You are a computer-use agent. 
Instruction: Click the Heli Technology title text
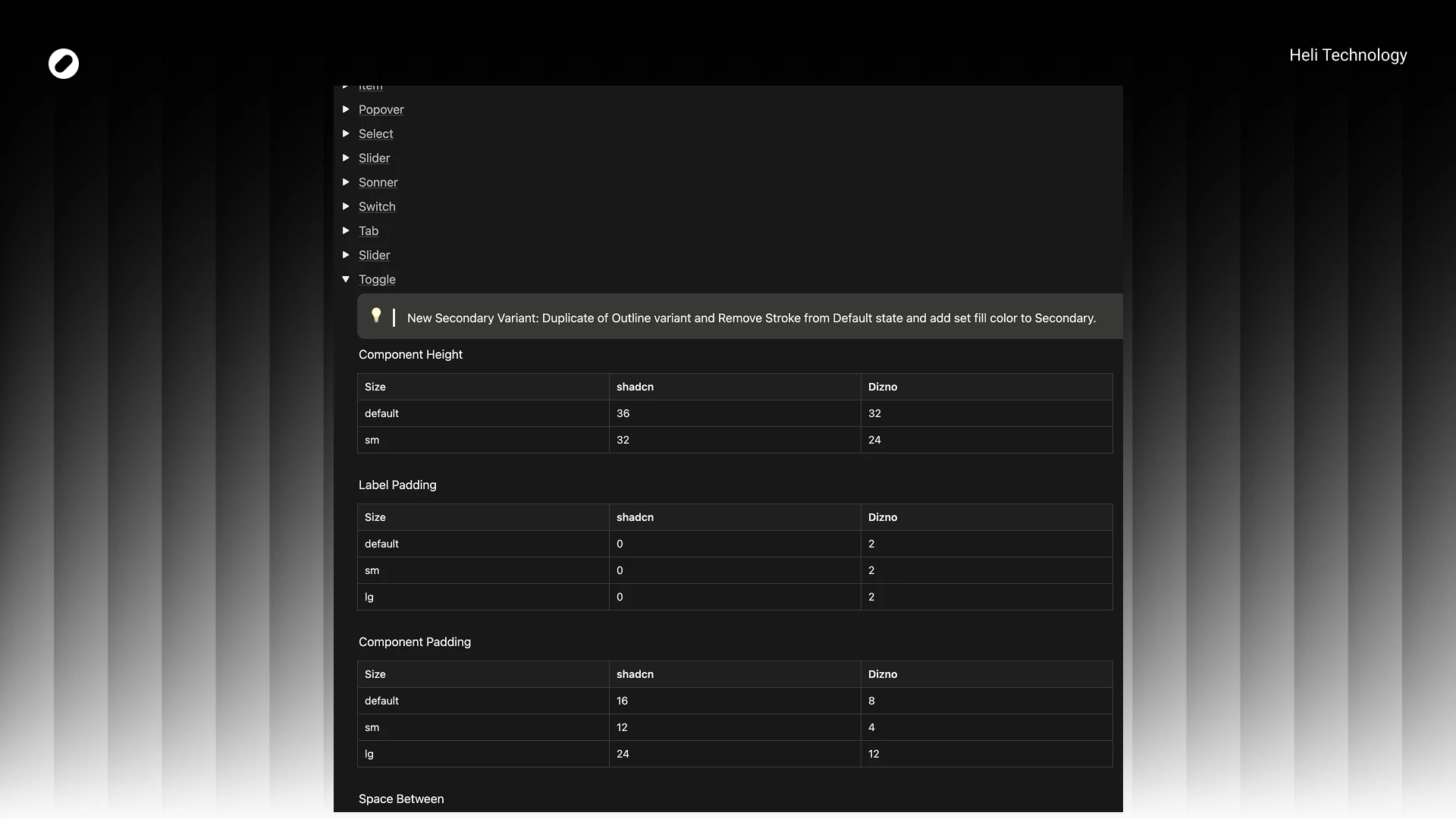click(x=1348, y=55)
